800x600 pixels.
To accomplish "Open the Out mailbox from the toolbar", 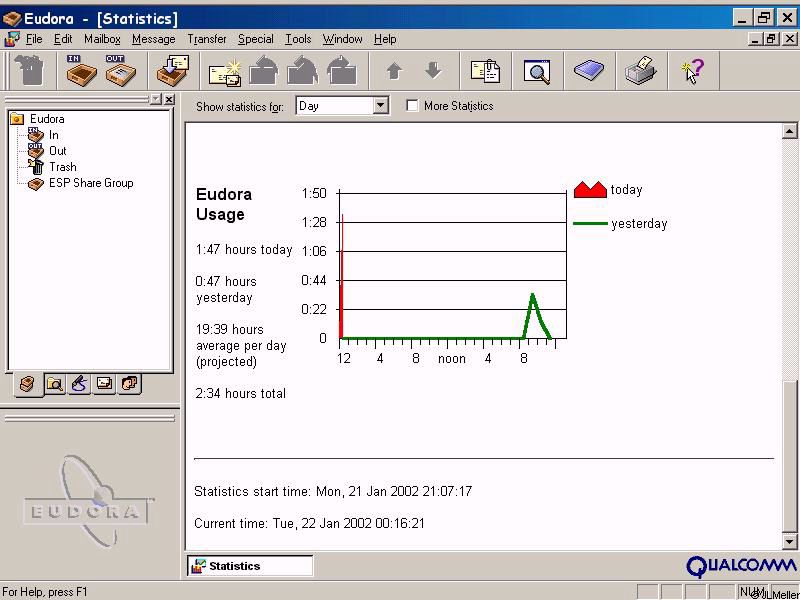I will pyautogui.click(x=120, y=71).
